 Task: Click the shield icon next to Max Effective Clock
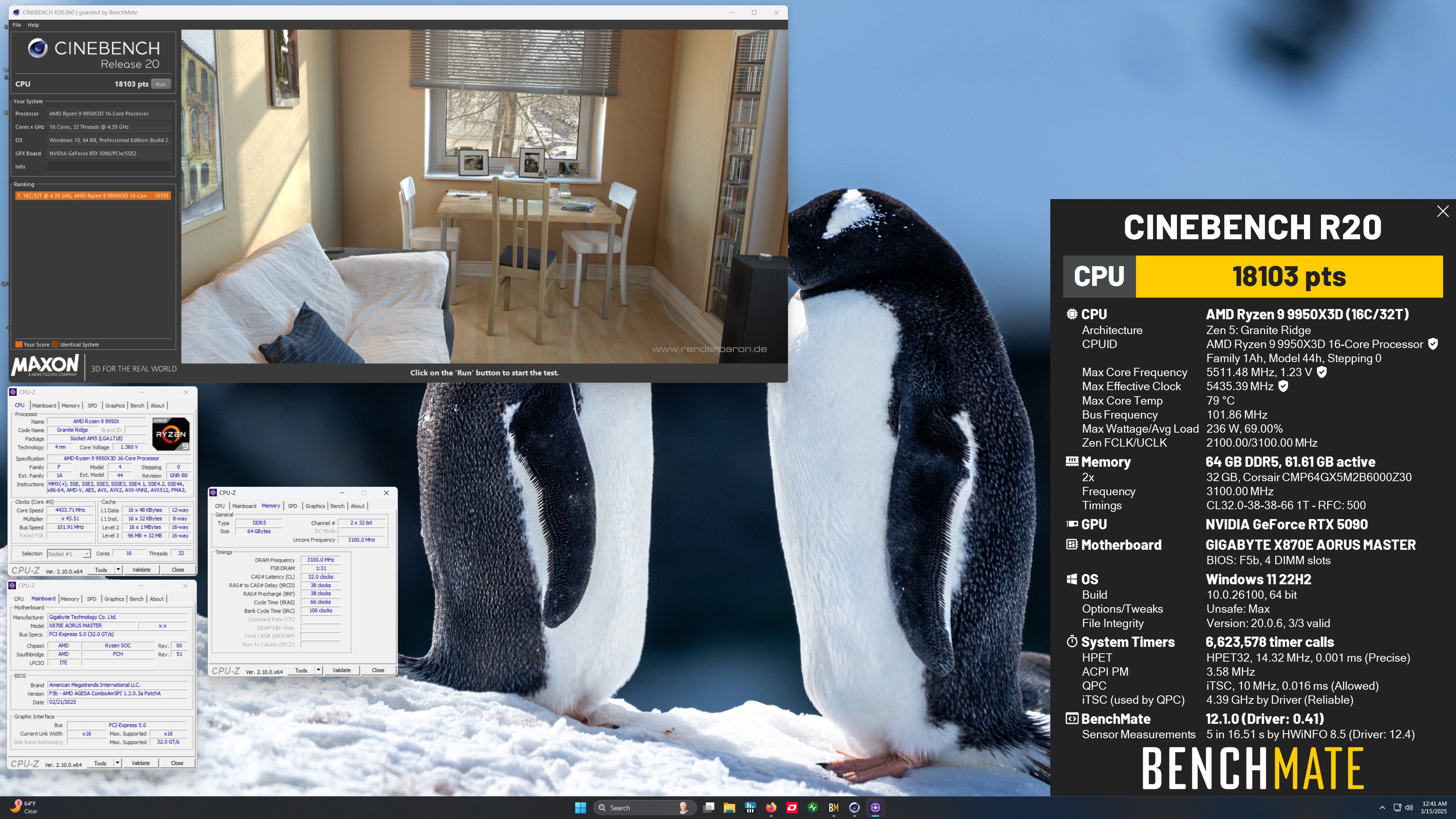click(x=1283, y=386)
